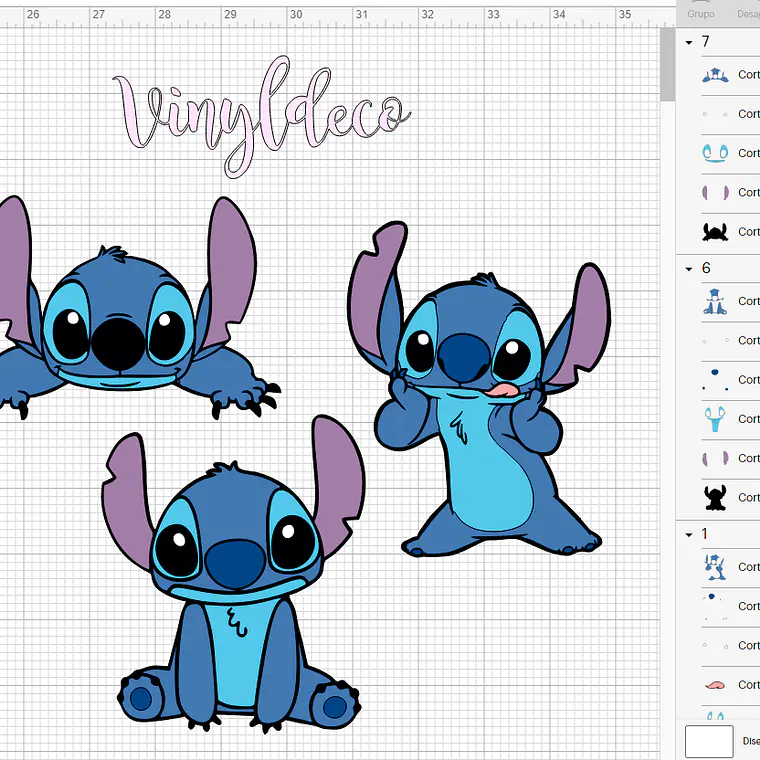
Task: Select the Vinyldeco script text on canvas
Action: (x=262, y=116)
